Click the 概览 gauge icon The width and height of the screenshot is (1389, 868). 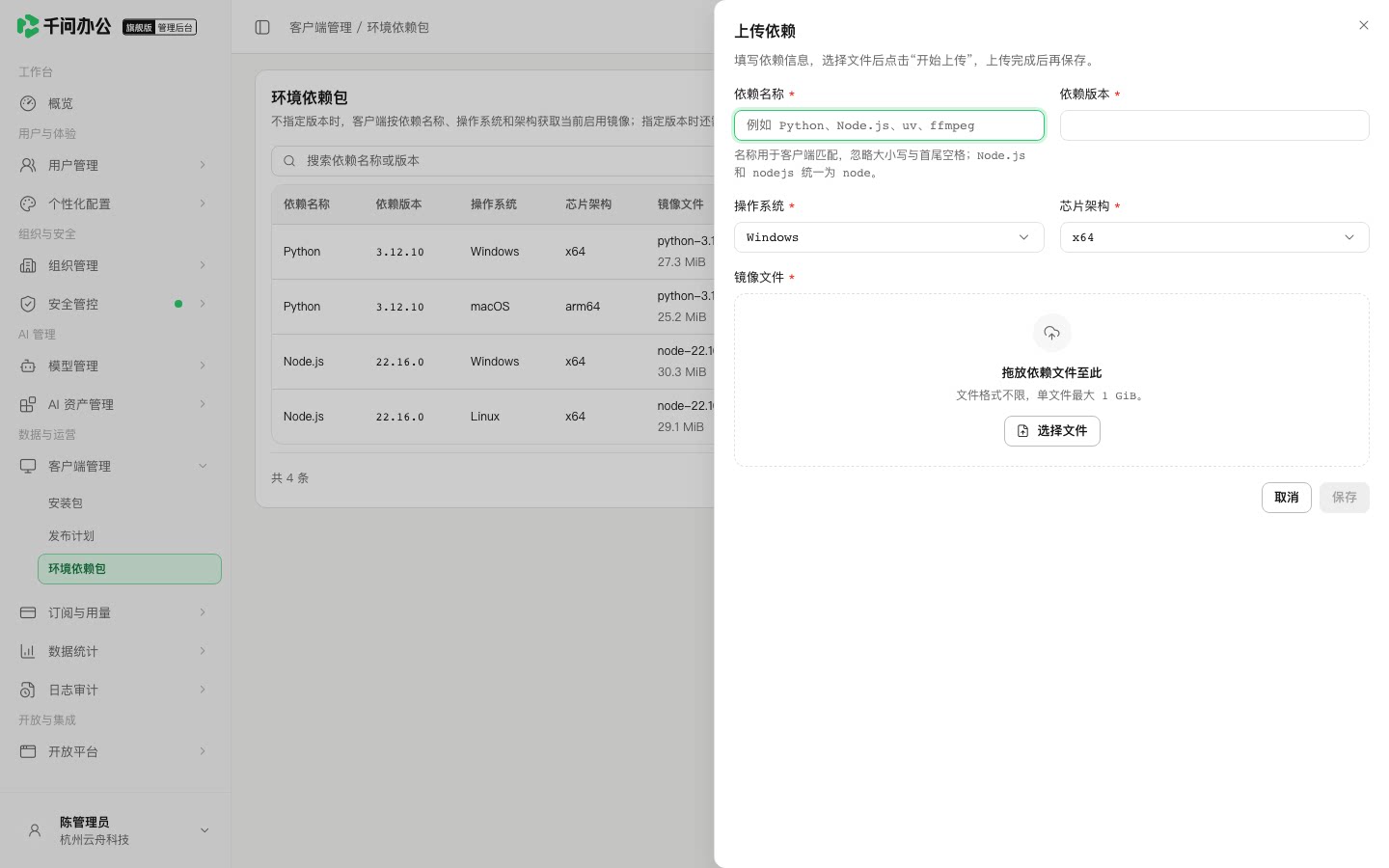tap(28, 103)
